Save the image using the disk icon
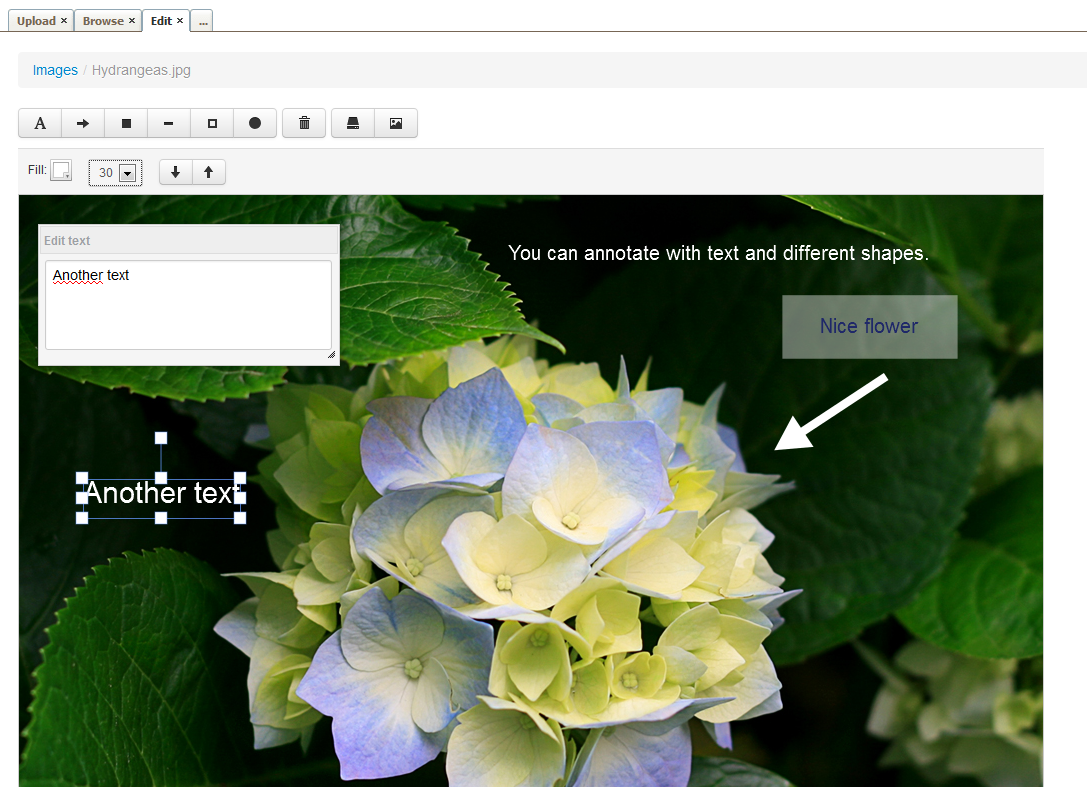 [x=352, y=122]
